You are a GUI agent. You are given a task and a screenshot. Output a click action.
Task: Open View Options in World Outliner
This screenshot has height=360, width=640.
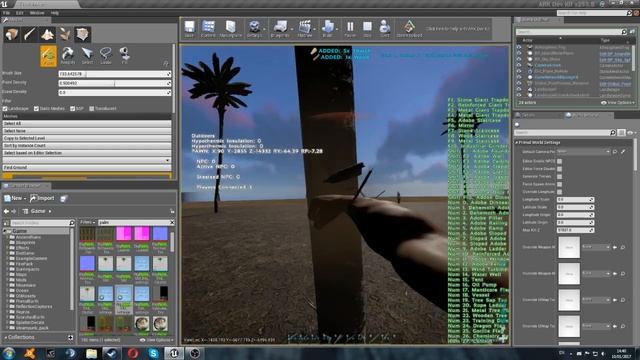[x=618, y=103]
